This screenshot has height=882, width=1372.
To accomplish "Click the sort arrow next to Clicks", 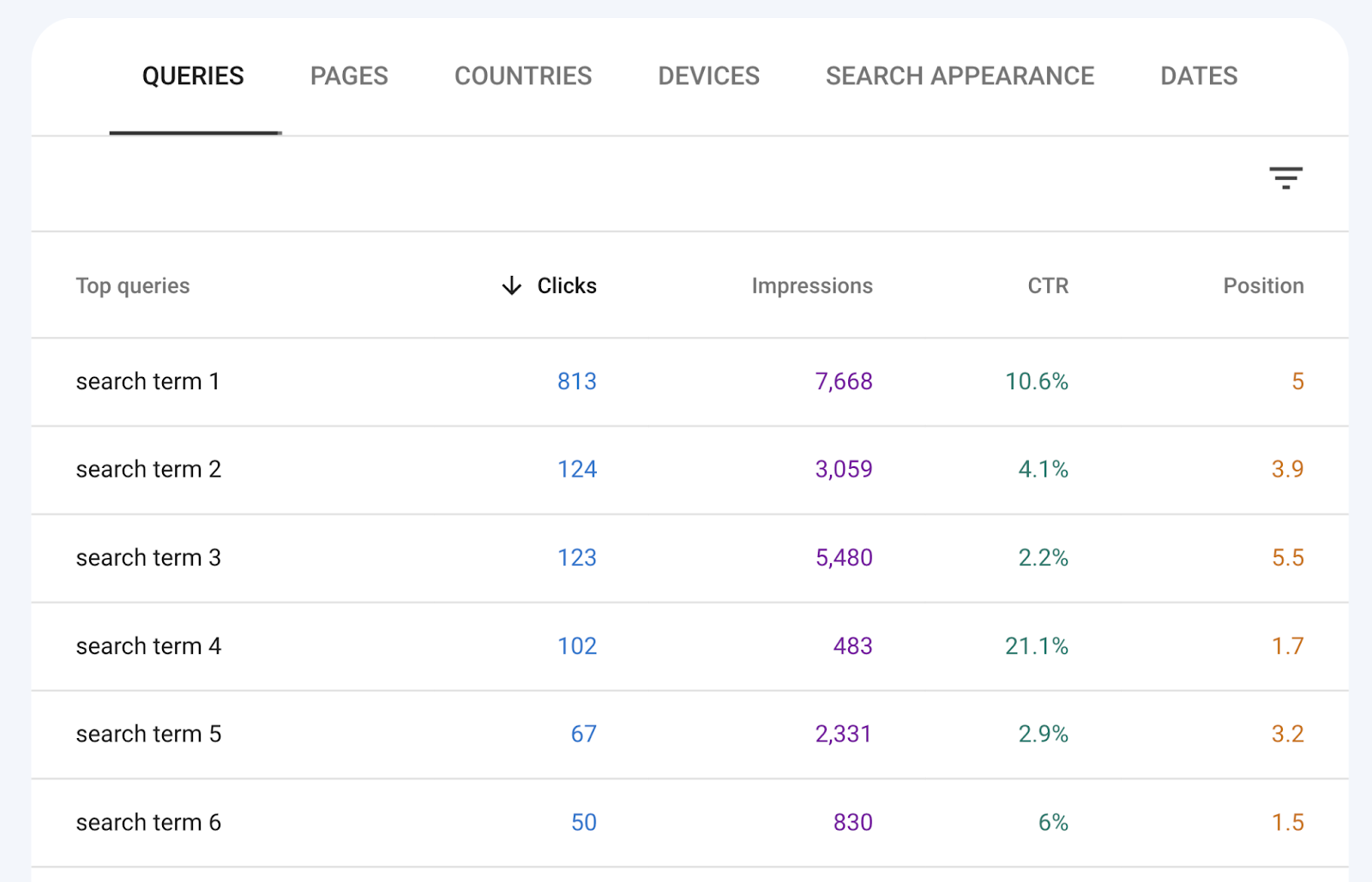I will point(510,285).
